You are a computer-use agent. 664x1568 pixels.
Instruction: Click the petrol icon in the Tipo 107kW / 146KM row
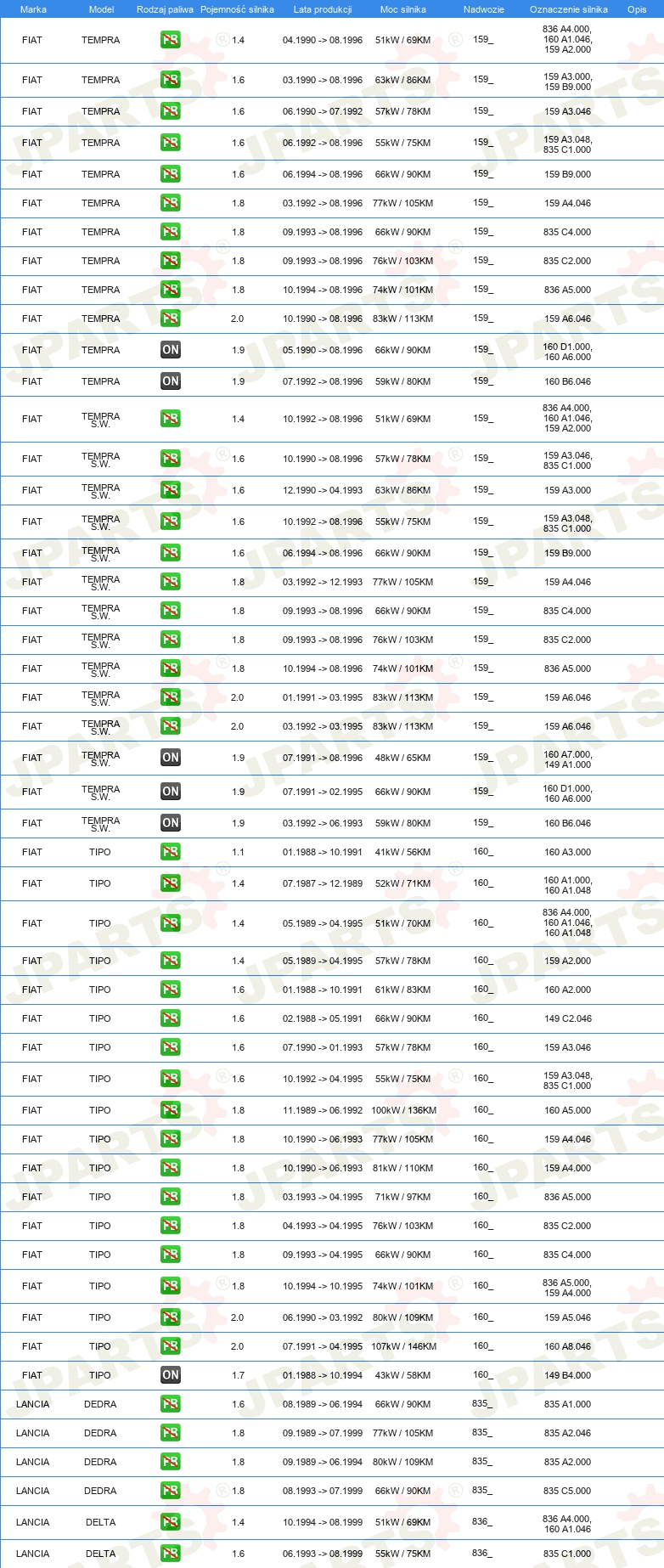pos(171,1346)
